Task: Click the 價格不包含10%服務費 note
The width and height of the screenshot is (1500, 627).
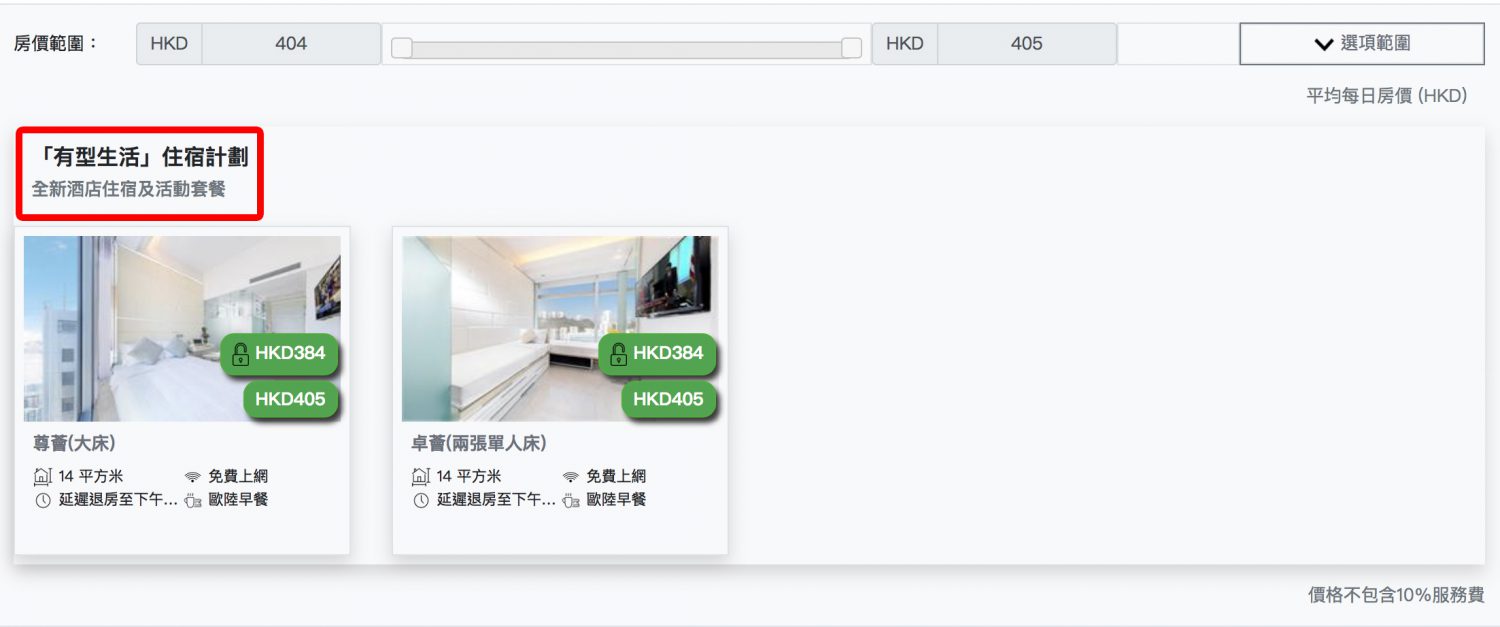Action: (1397, 595)
